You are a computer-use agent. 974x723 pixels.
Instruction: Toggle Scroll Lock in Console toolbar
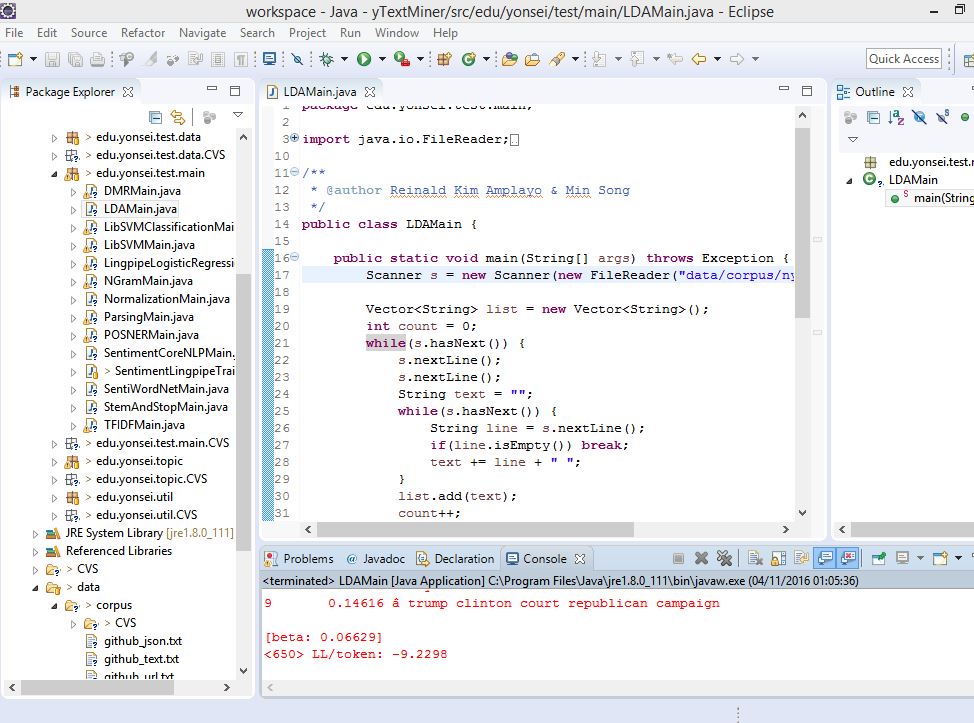778,559
